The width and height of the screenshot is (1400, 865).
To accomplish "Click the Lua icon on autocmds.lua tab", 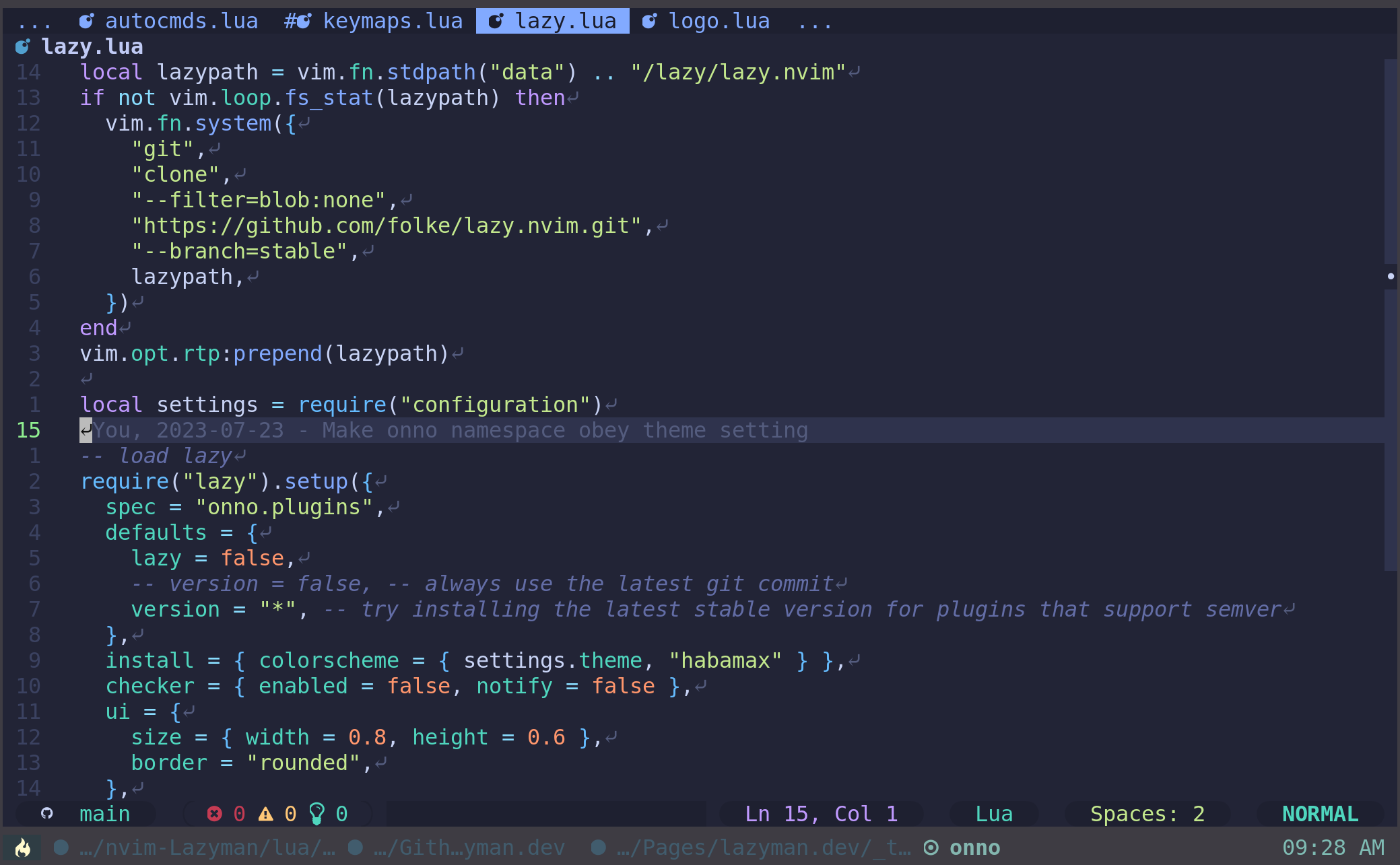I will 86,22.
